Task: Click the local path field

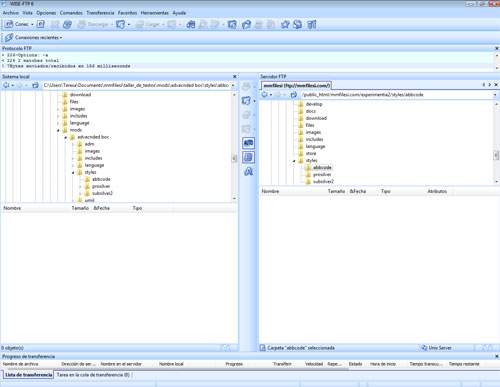Action: point(136,85)
